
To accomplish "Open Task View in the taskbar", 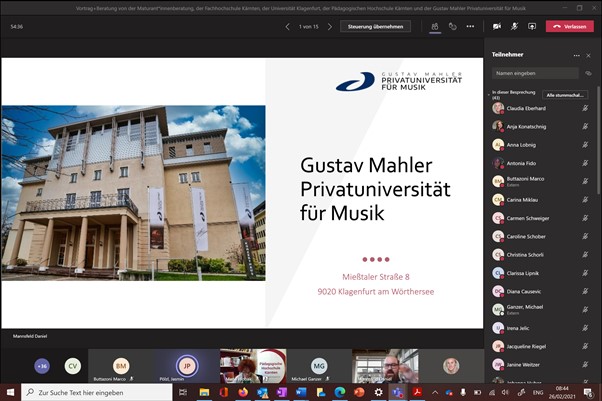I will [183, 392].
